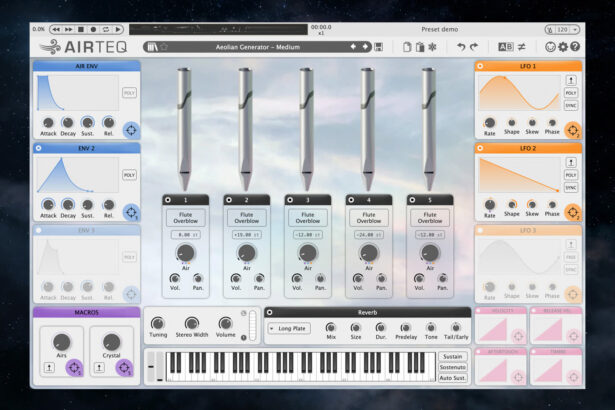
Task: Start recording with the record button
Action: pos(93,29)
